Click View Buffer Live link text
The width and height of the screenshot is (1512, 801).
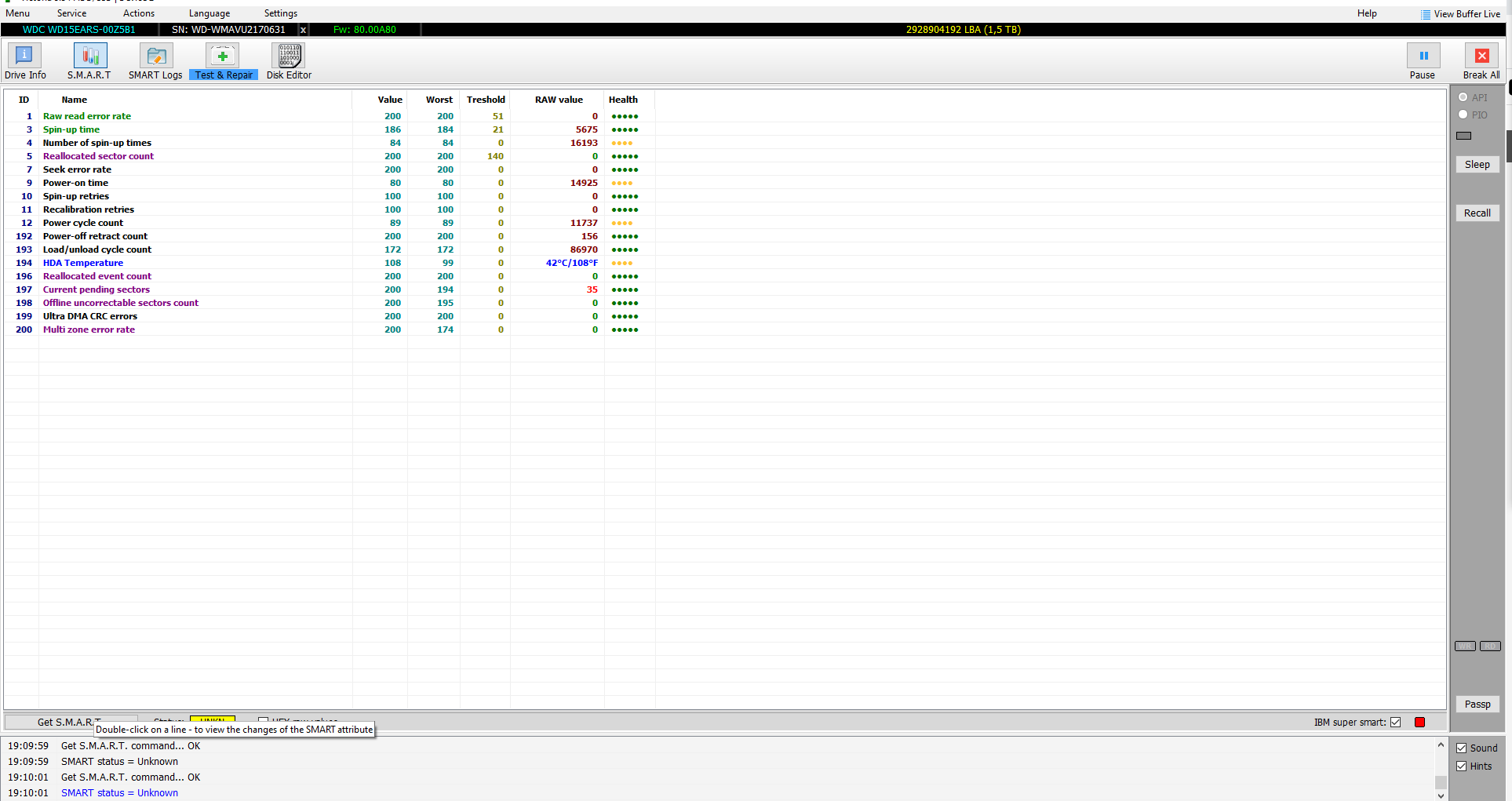[x=1466, y=14]
